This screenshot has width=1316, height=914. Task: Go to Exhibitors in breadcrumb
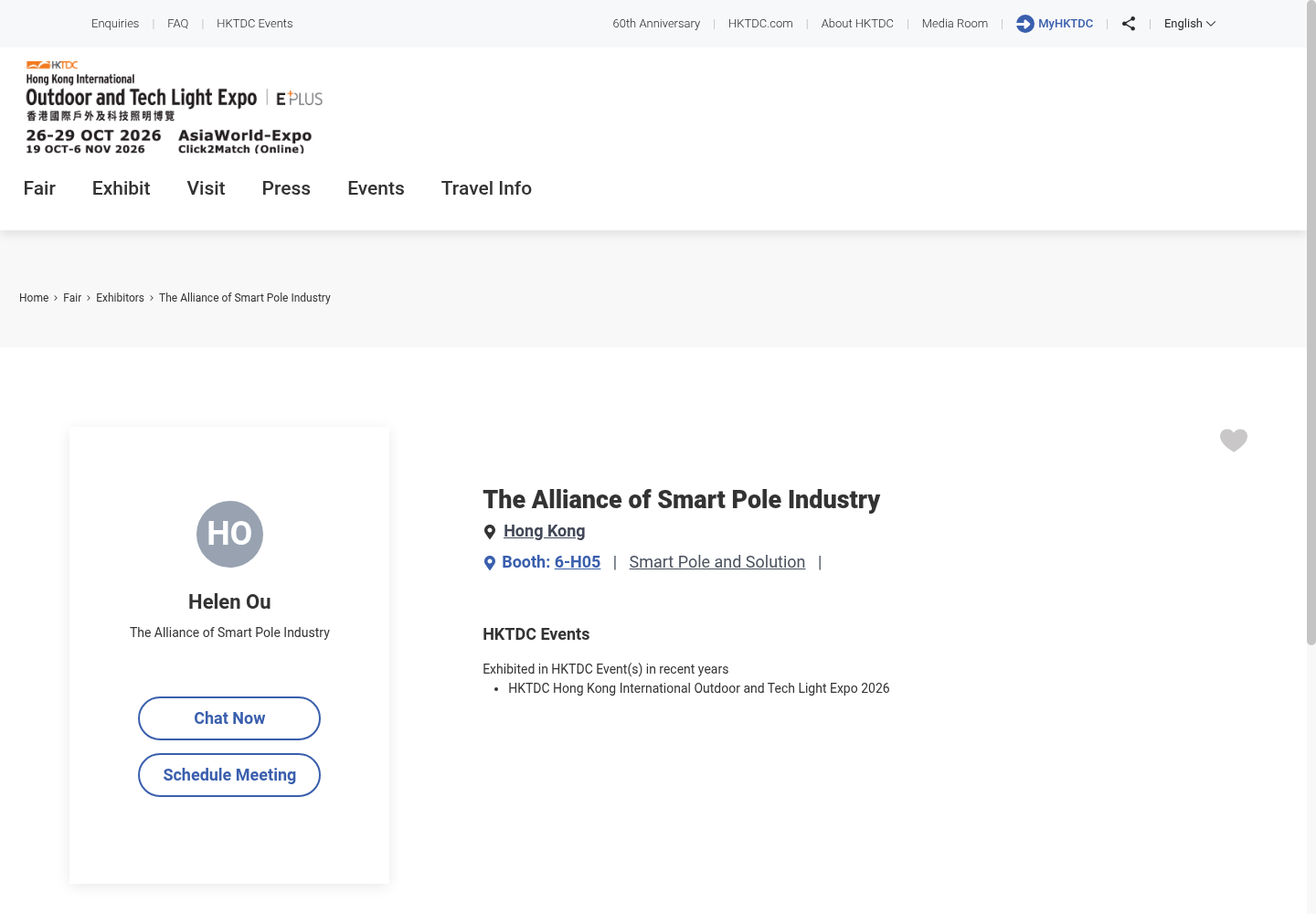tap(120, 298)
